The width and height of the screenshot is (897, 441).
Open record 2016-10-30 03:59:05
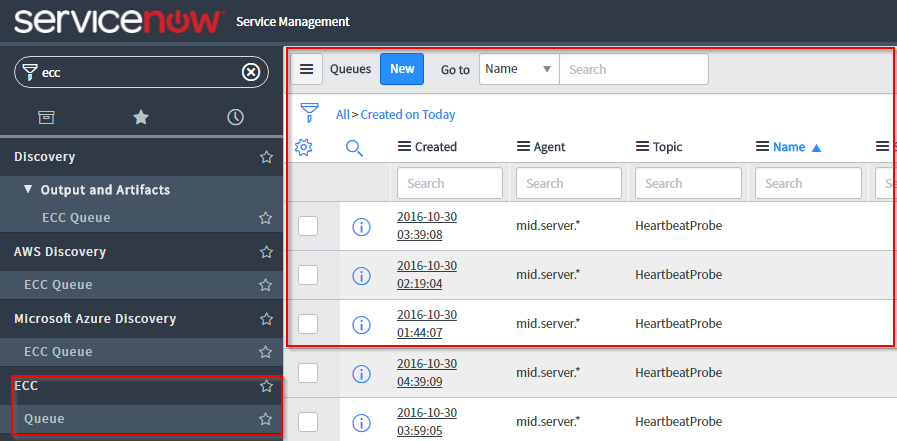pos(427,422)
